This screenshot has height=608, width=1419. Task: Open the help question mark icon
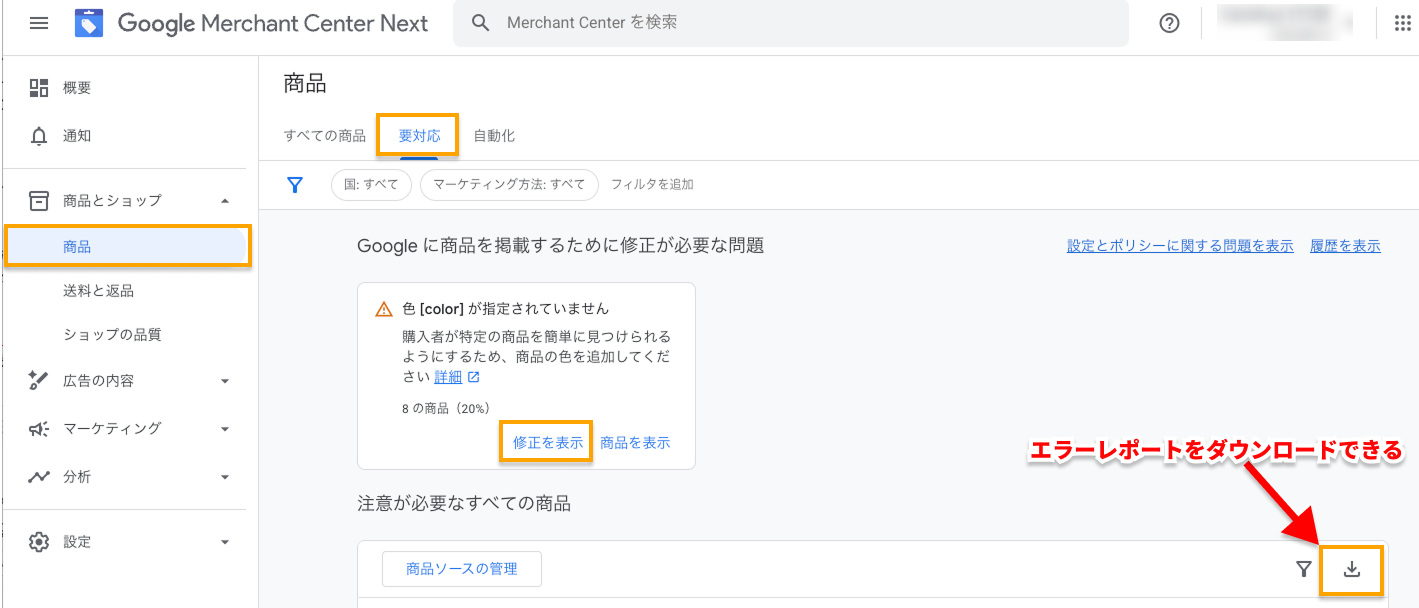pos(1169,23)
